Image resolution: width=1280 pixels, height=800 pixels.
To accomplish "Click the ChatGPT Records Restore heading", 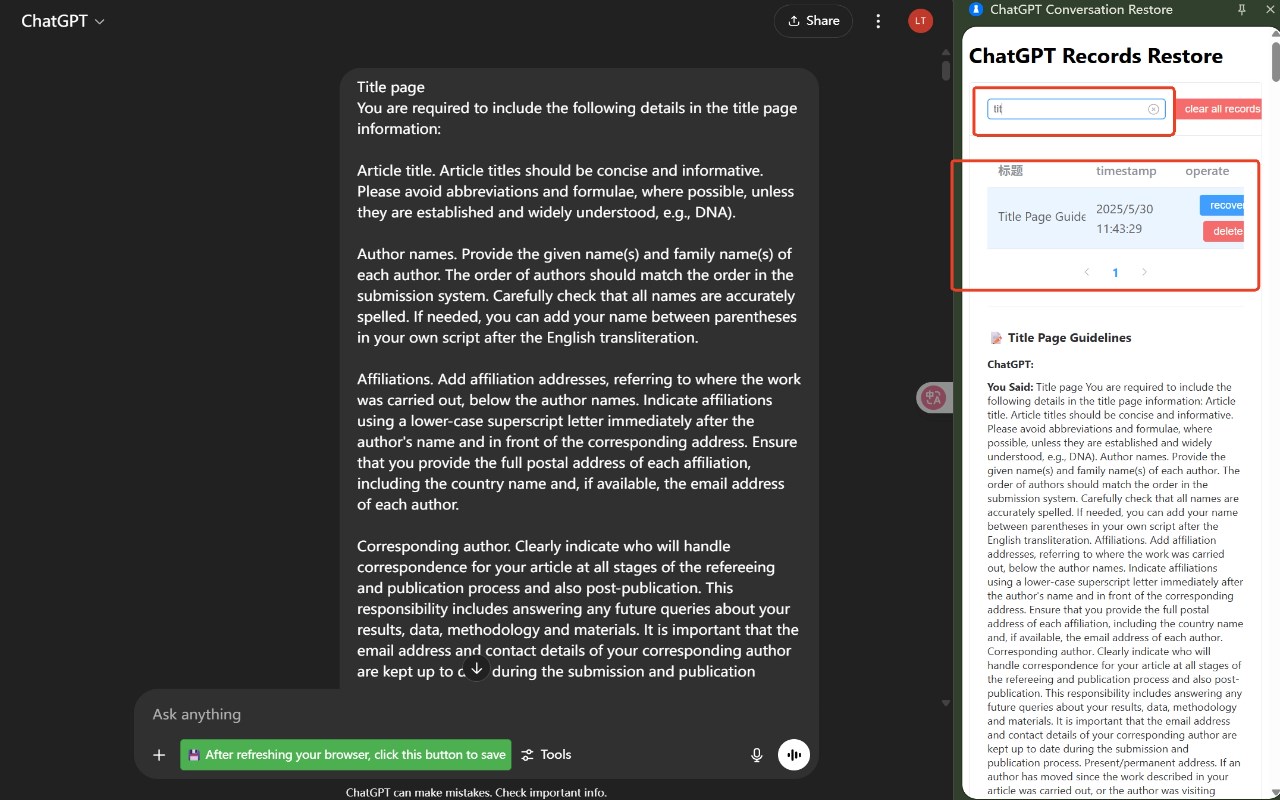I will click(x=1095, y=56).
